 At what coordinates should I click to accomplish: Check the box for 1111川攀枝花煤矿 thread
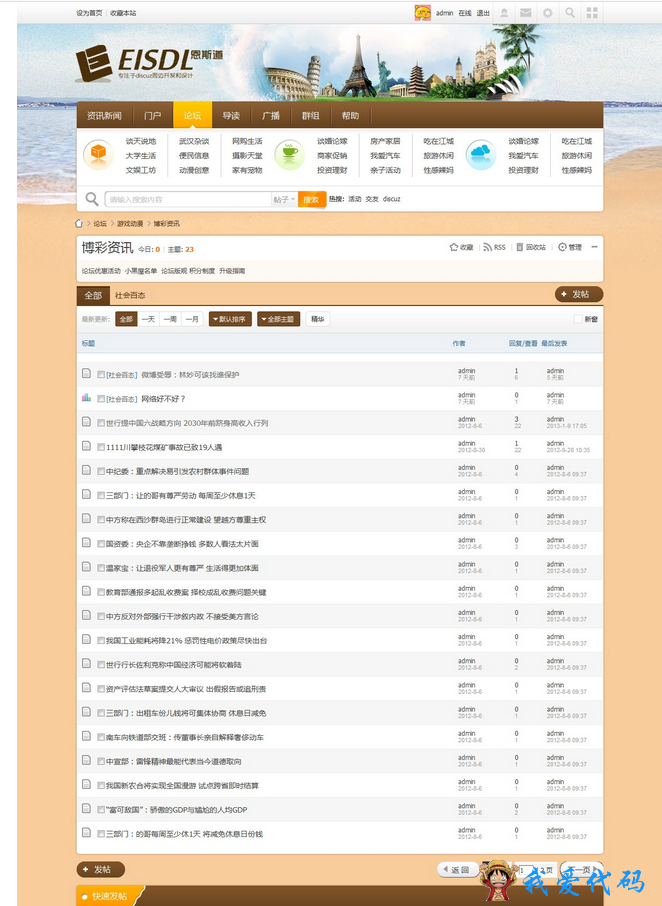pos(101,447)
